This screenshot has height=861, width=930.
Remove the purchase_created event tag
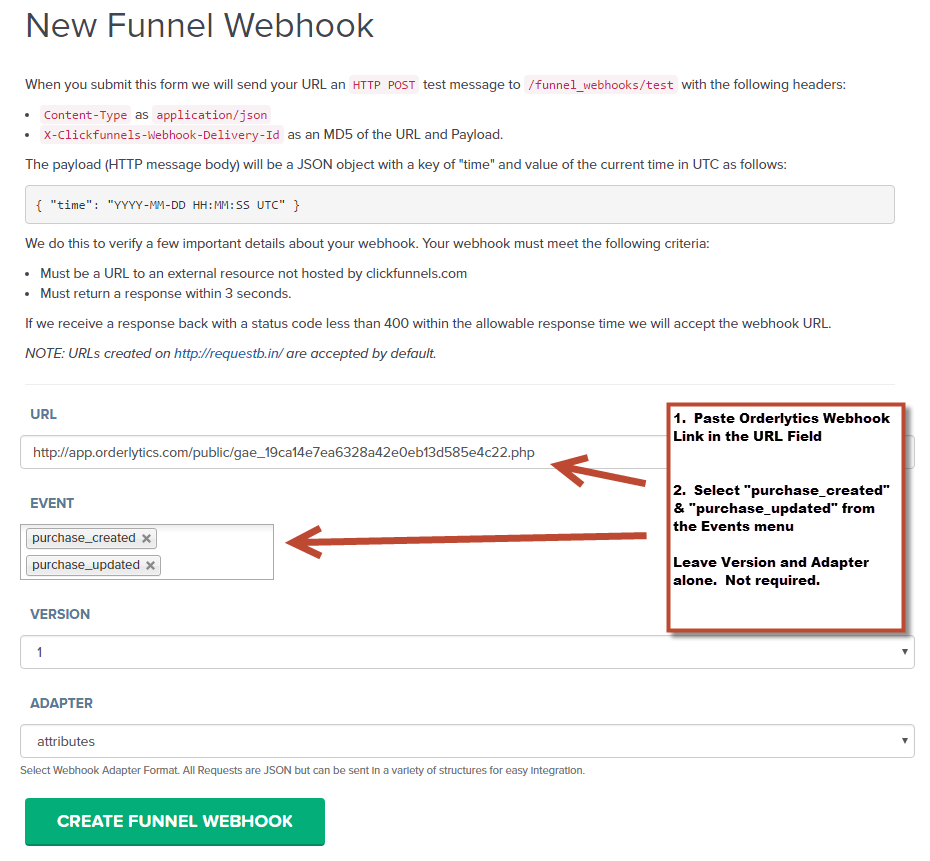[x=146, y=538]
